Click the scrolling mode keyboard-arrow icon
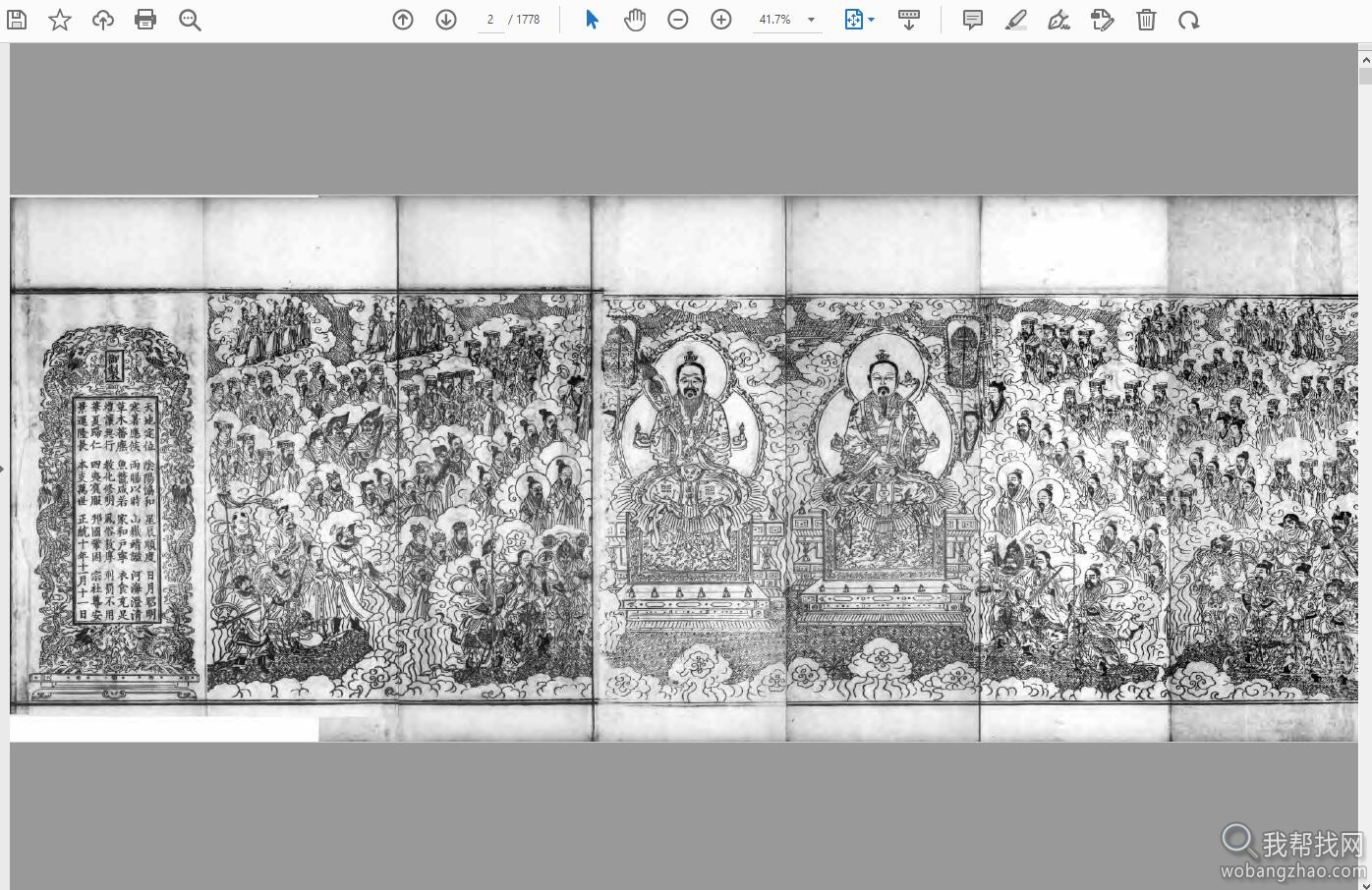The height and width of the screenshot is (890, 1372). point(909,20)
